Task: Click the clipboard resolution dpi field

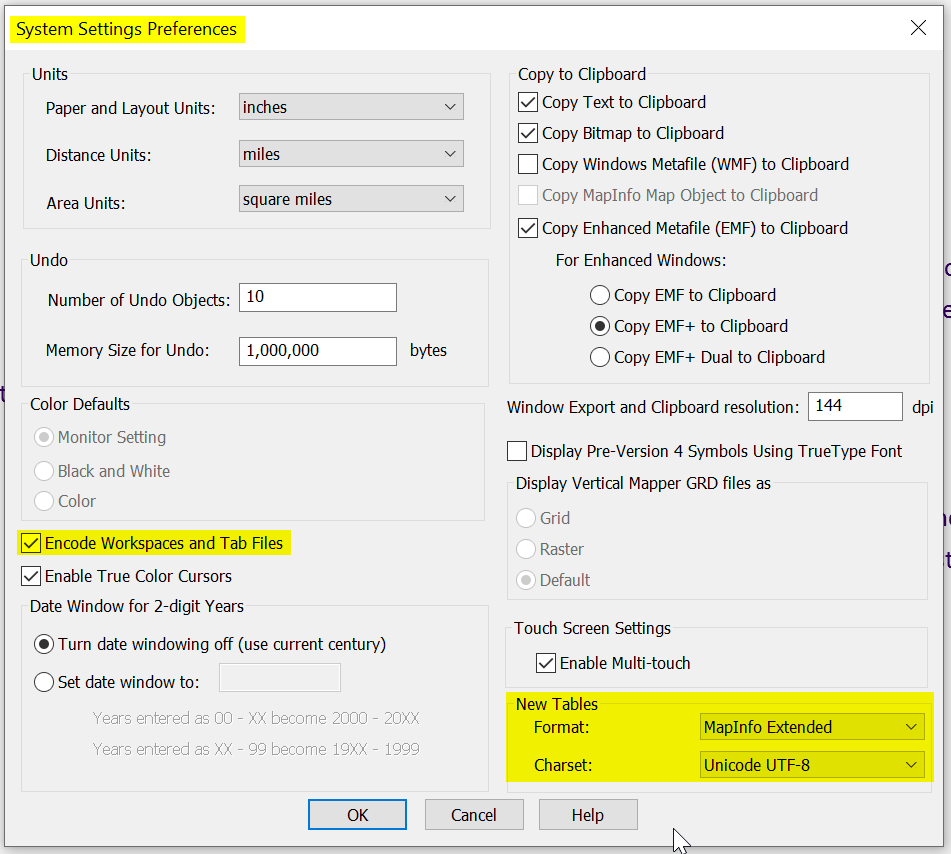Action: pos(854,407)
